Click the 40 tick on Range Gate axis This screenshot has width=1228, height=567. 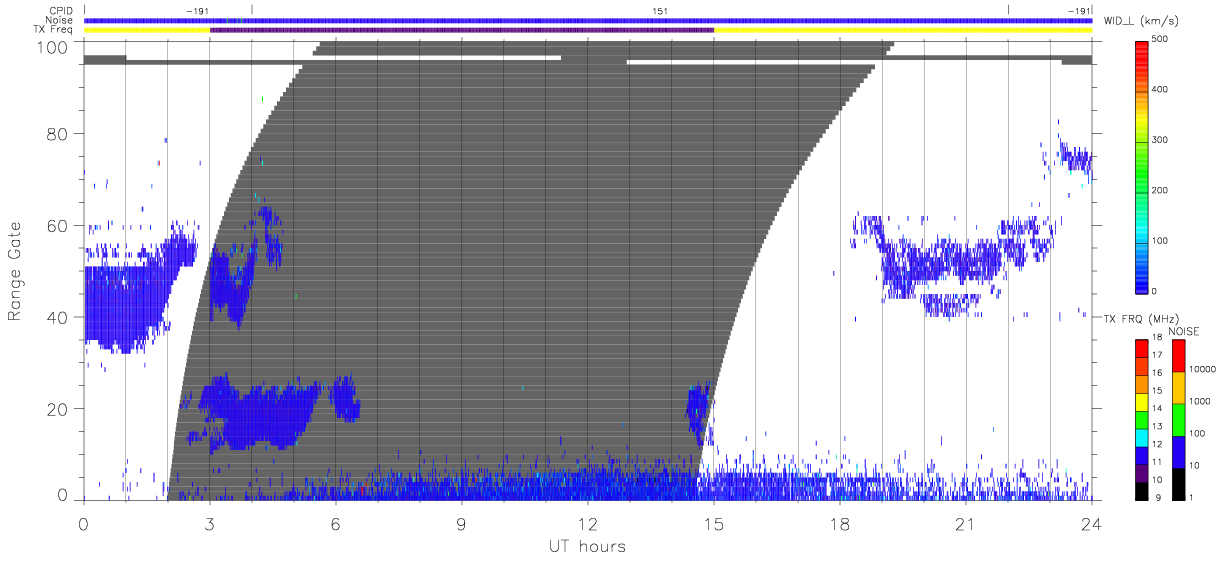click(x=59, y=317)
